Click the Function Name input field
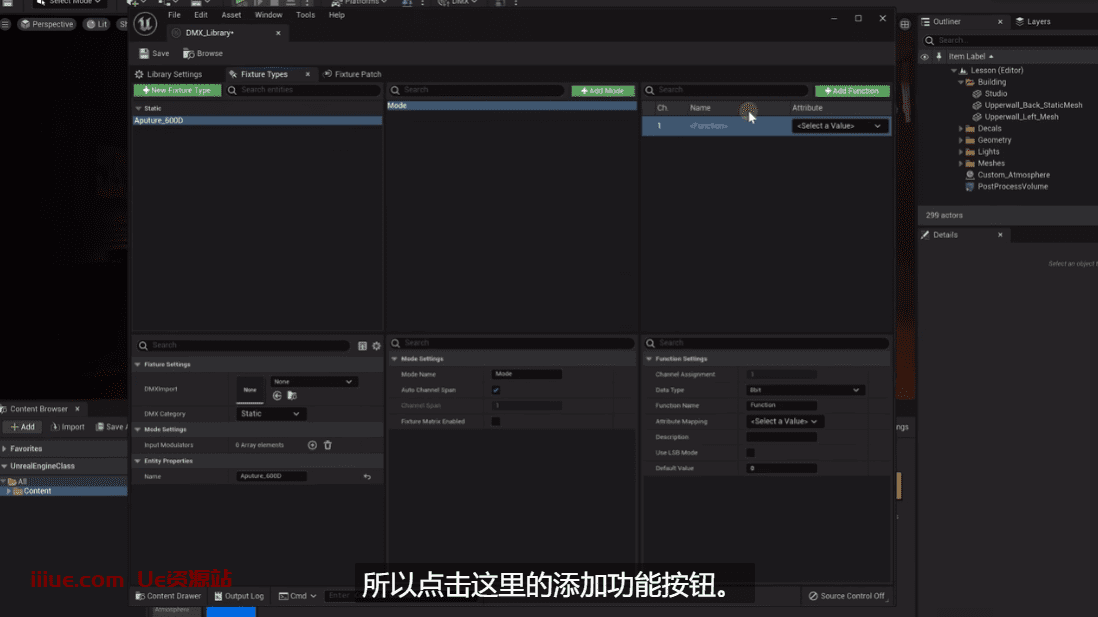The height and width of the screenshot is (617, 1098). (781, 406)
